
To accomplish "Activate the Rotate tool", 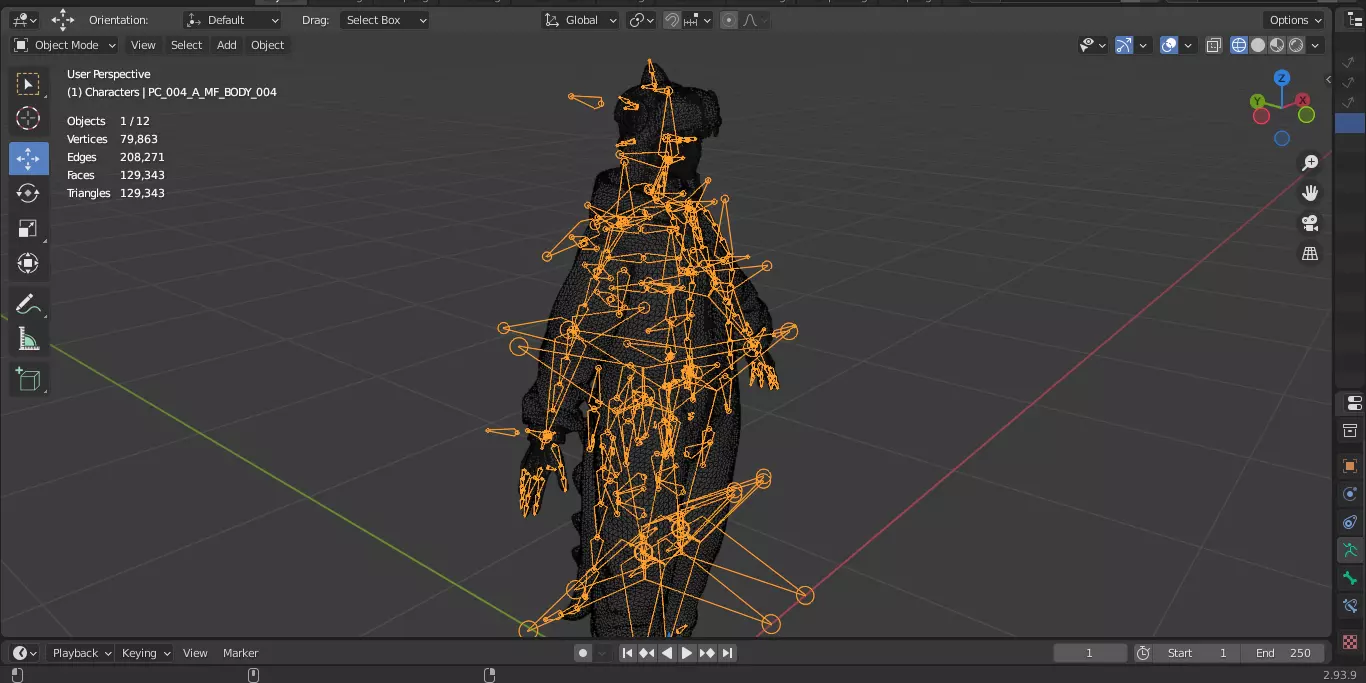I will (29, 193).
